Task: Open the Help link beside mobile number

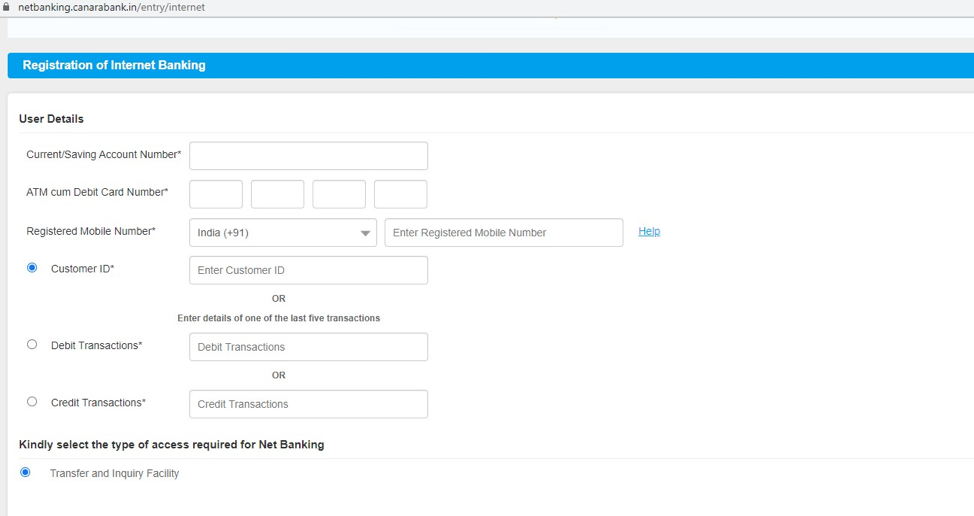Action: (x=649, y=232)
